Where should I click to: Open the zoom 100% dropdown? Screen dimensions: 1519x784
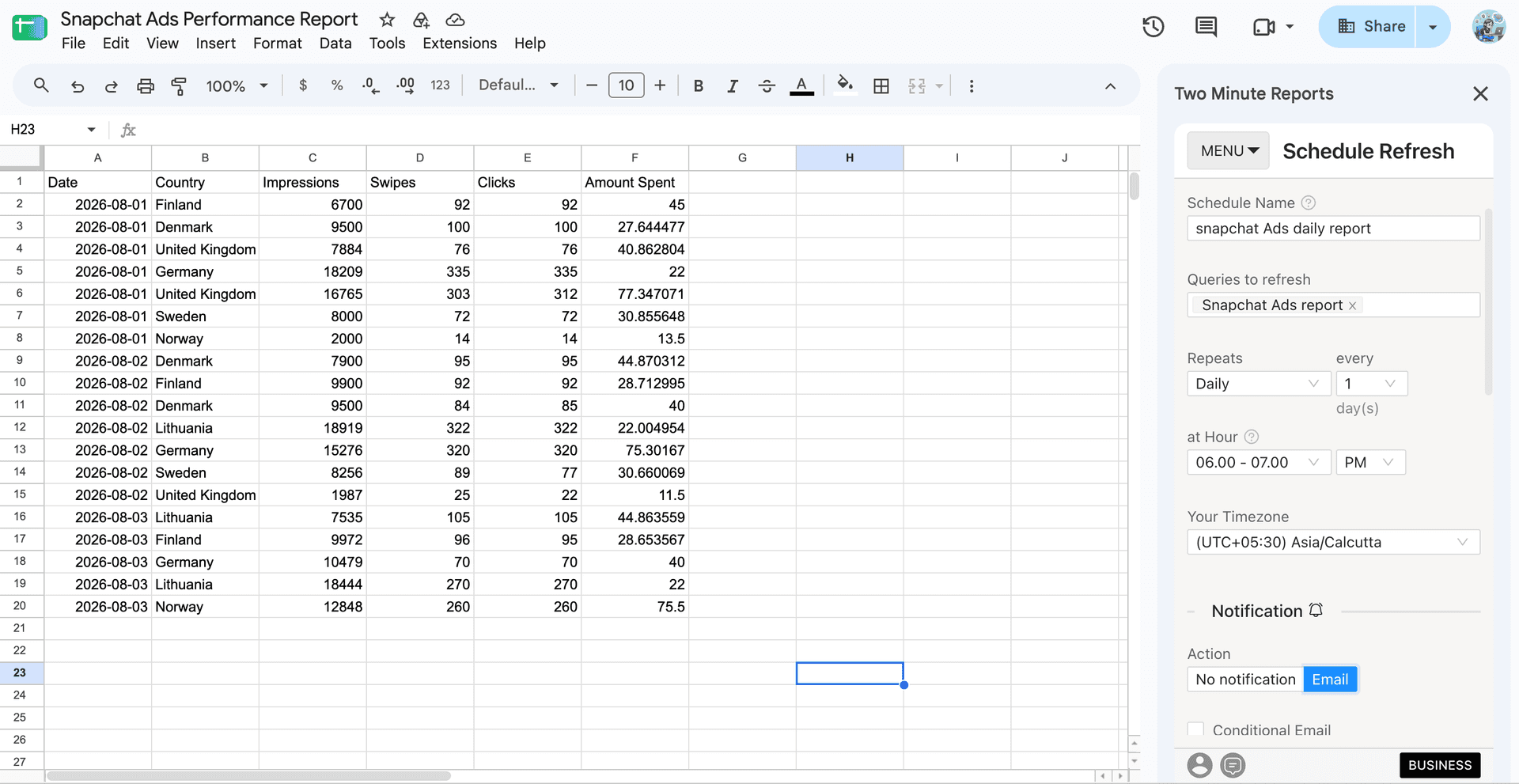tap(237, 85)
